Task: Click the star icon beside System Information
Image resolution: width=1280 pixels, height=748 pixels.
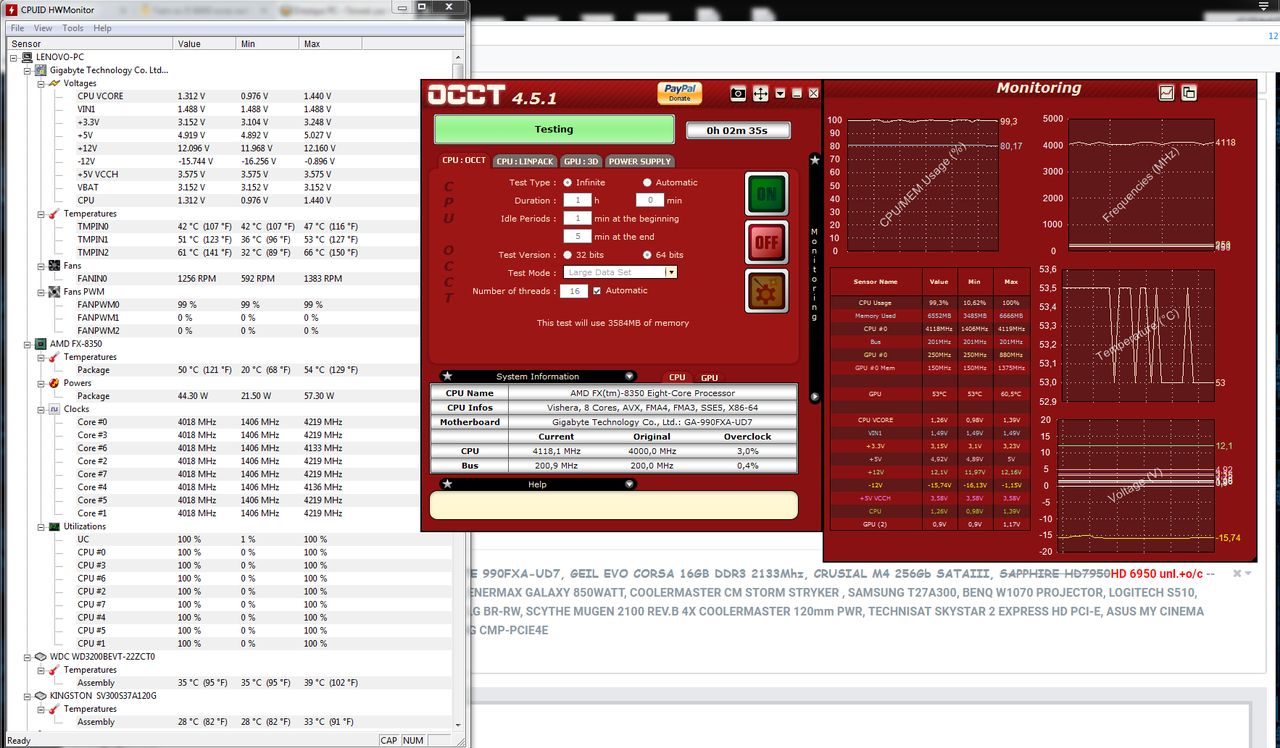Action: point(447,376)
